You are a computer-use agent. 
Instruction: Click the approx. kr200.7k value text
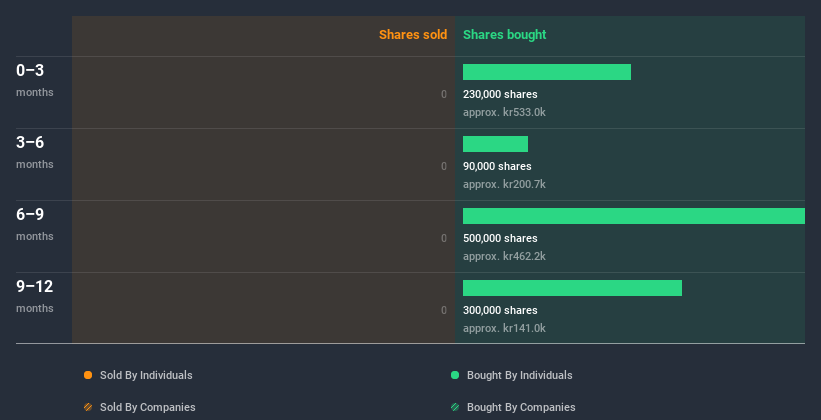point(504,184)
